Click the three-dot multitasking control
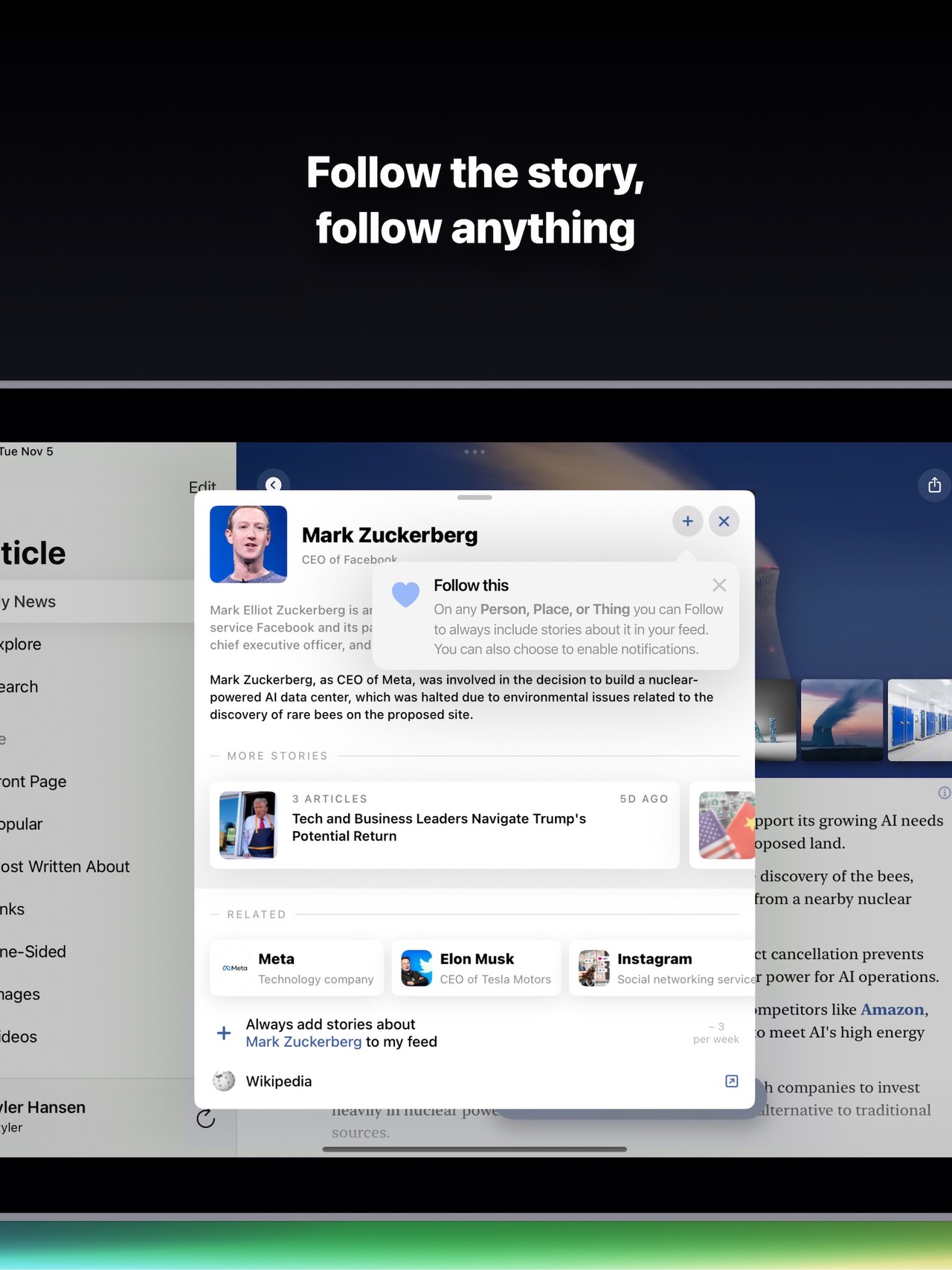The width and height of the screenshot is (952, 1270). click(475, 452)
